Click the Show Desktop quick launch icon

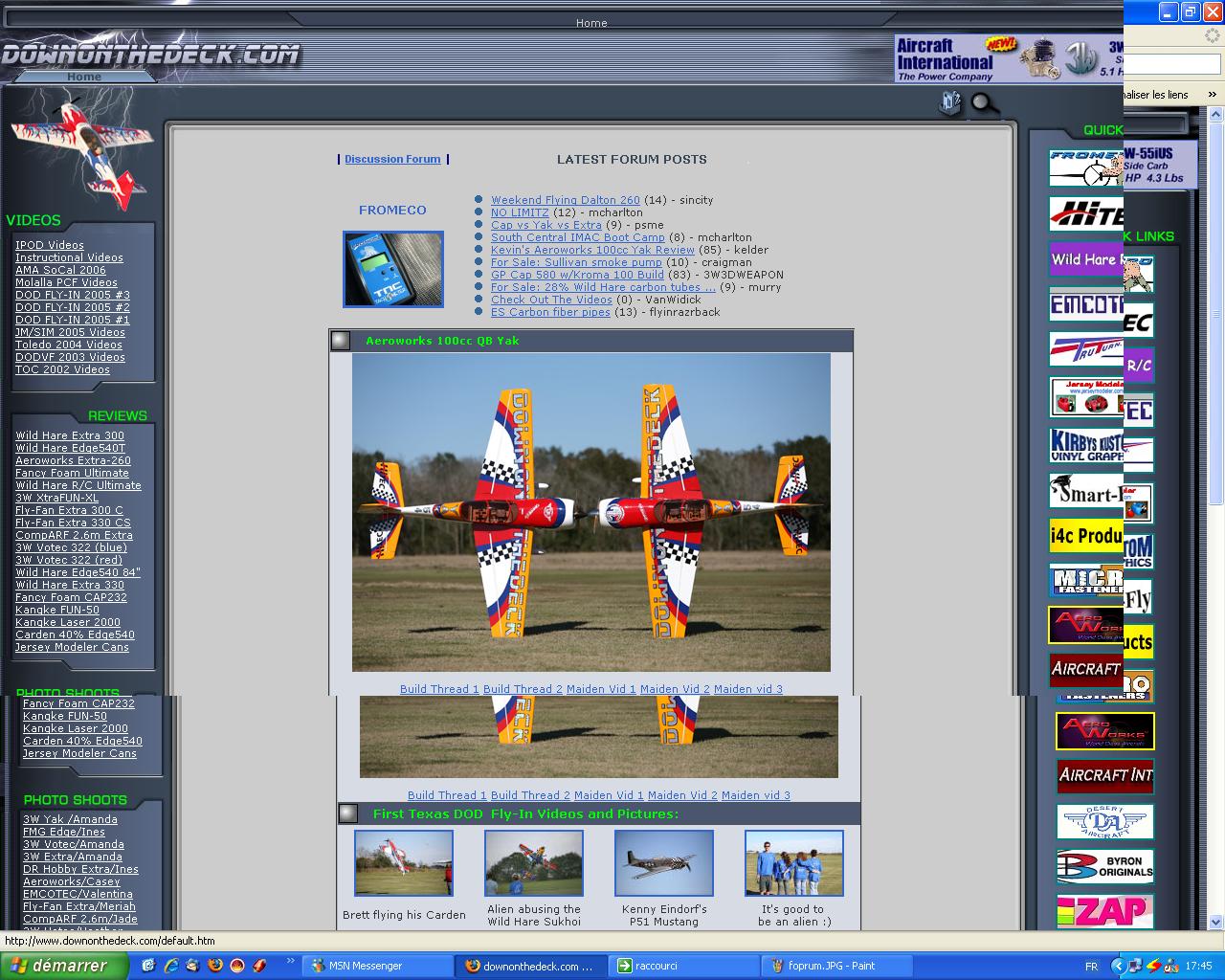coord(148,966)
